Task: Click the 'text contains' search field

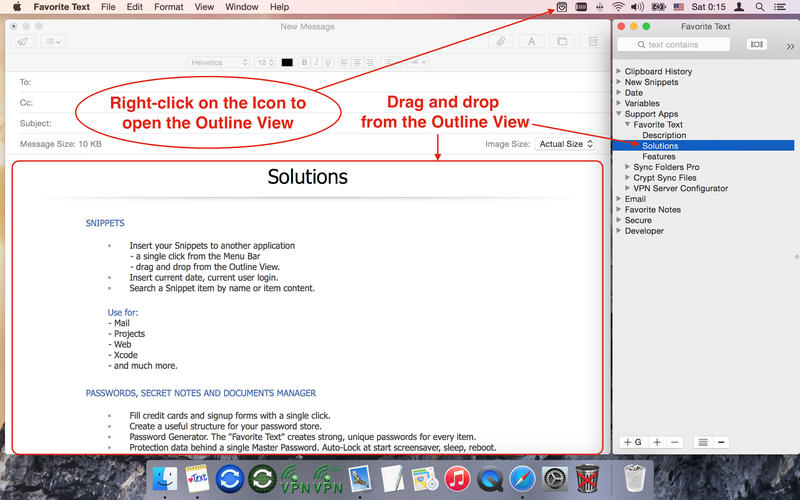Action: [673, 44]
